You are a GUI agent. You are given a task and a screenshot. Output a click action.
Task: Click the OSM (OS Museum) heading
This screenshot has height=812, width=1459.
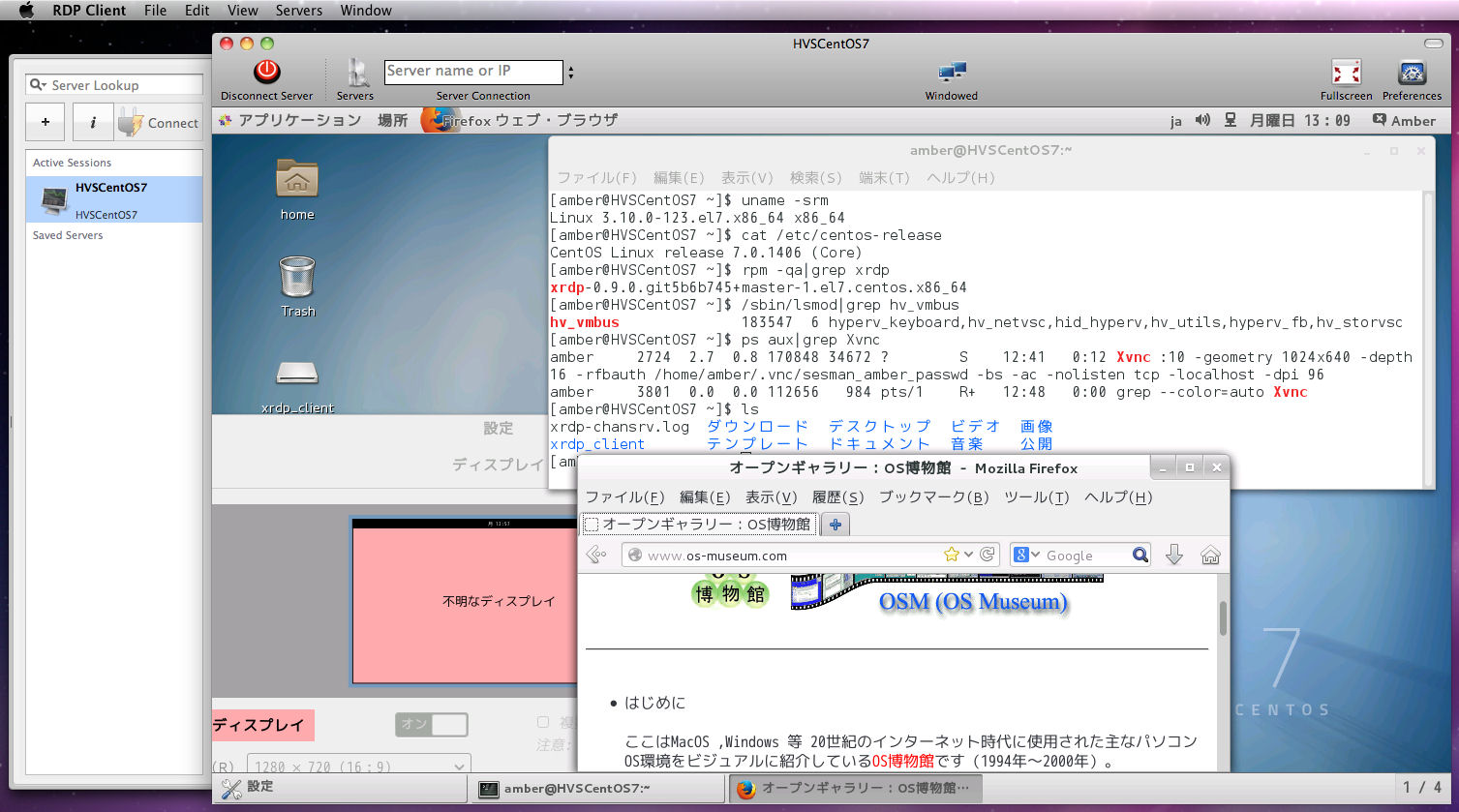coord(973,602)
